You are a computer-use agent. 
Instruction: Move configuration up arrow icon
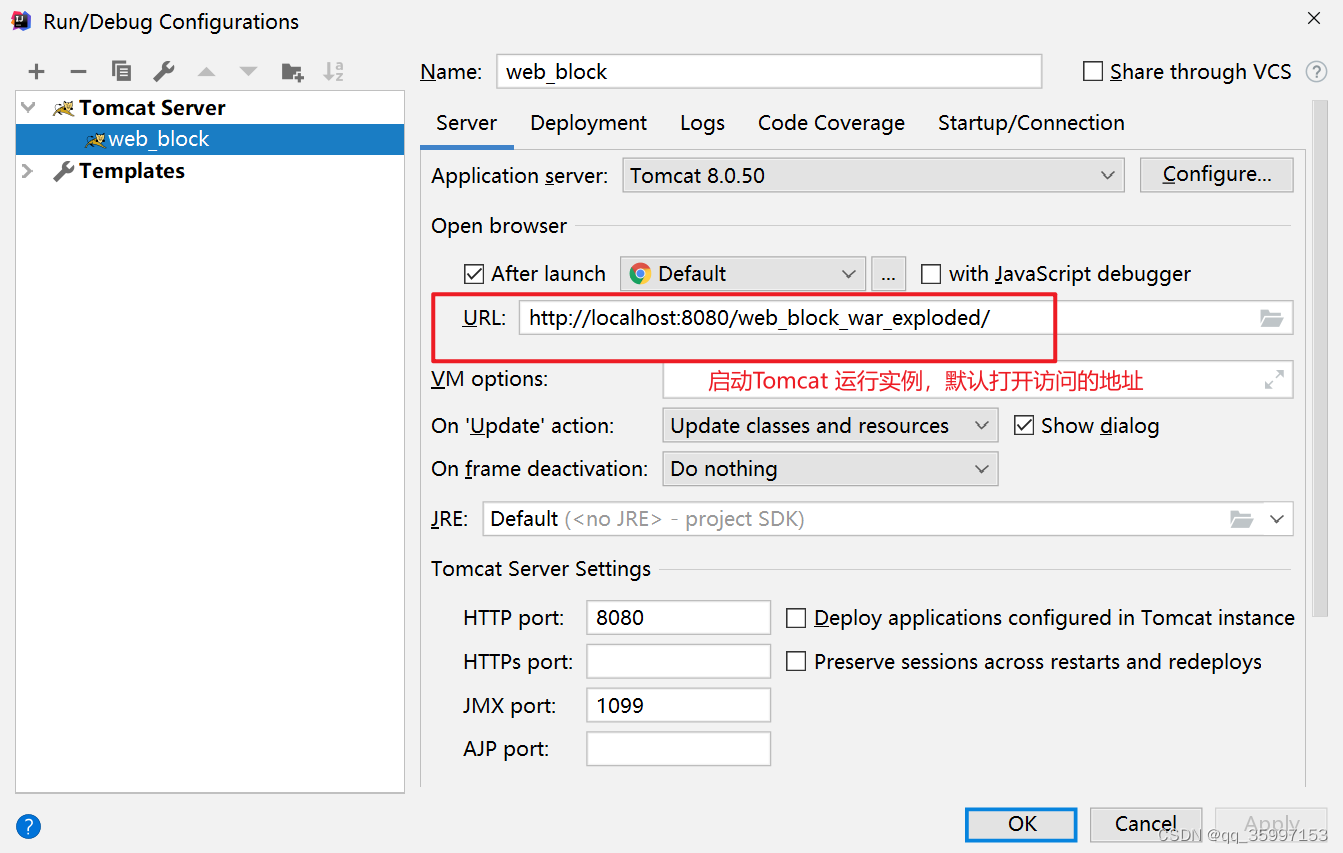(x=206, y=72)
